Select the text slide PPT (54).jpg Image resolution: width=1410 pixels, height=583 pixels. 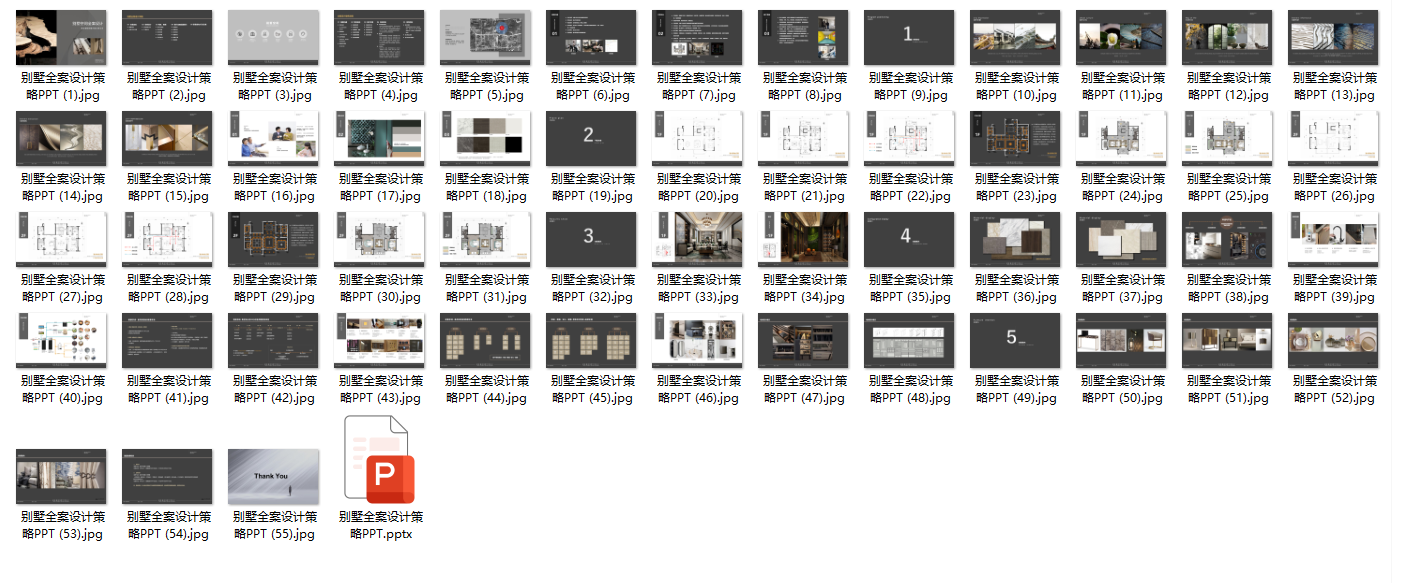[x=167, y=475]
